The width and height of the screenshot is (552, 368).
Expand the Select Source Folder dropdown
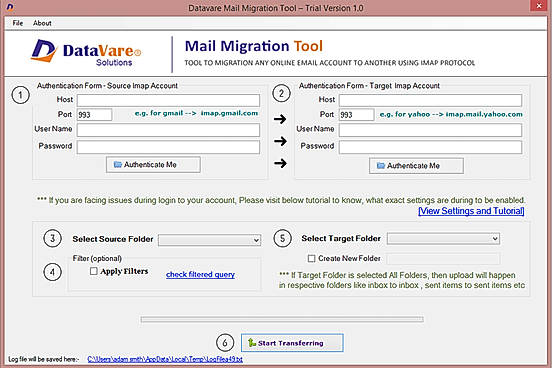click(x=209, y=240)
